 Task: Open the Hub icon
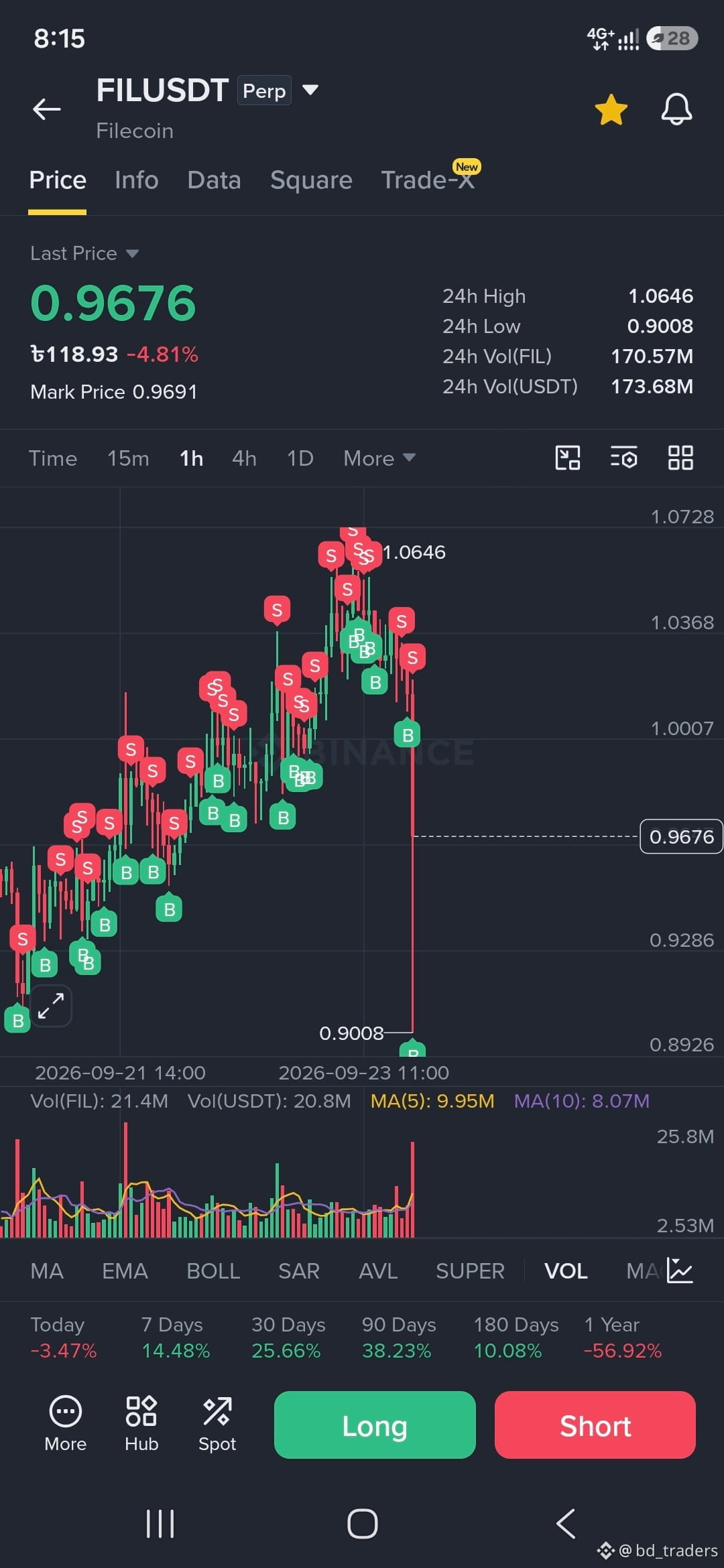(141, 1423)
